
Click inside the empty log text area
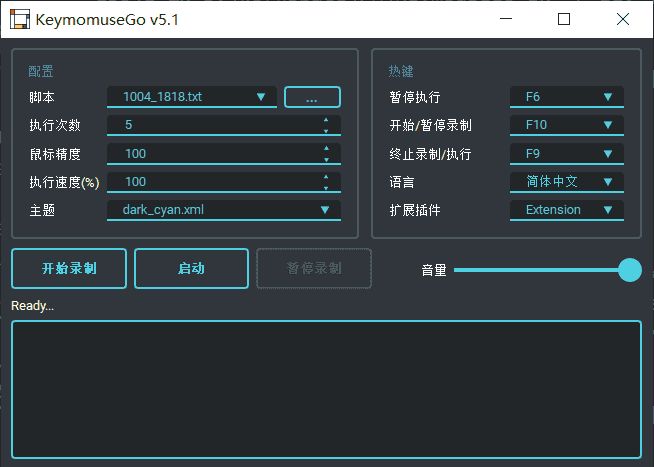(x=327, y=389)
